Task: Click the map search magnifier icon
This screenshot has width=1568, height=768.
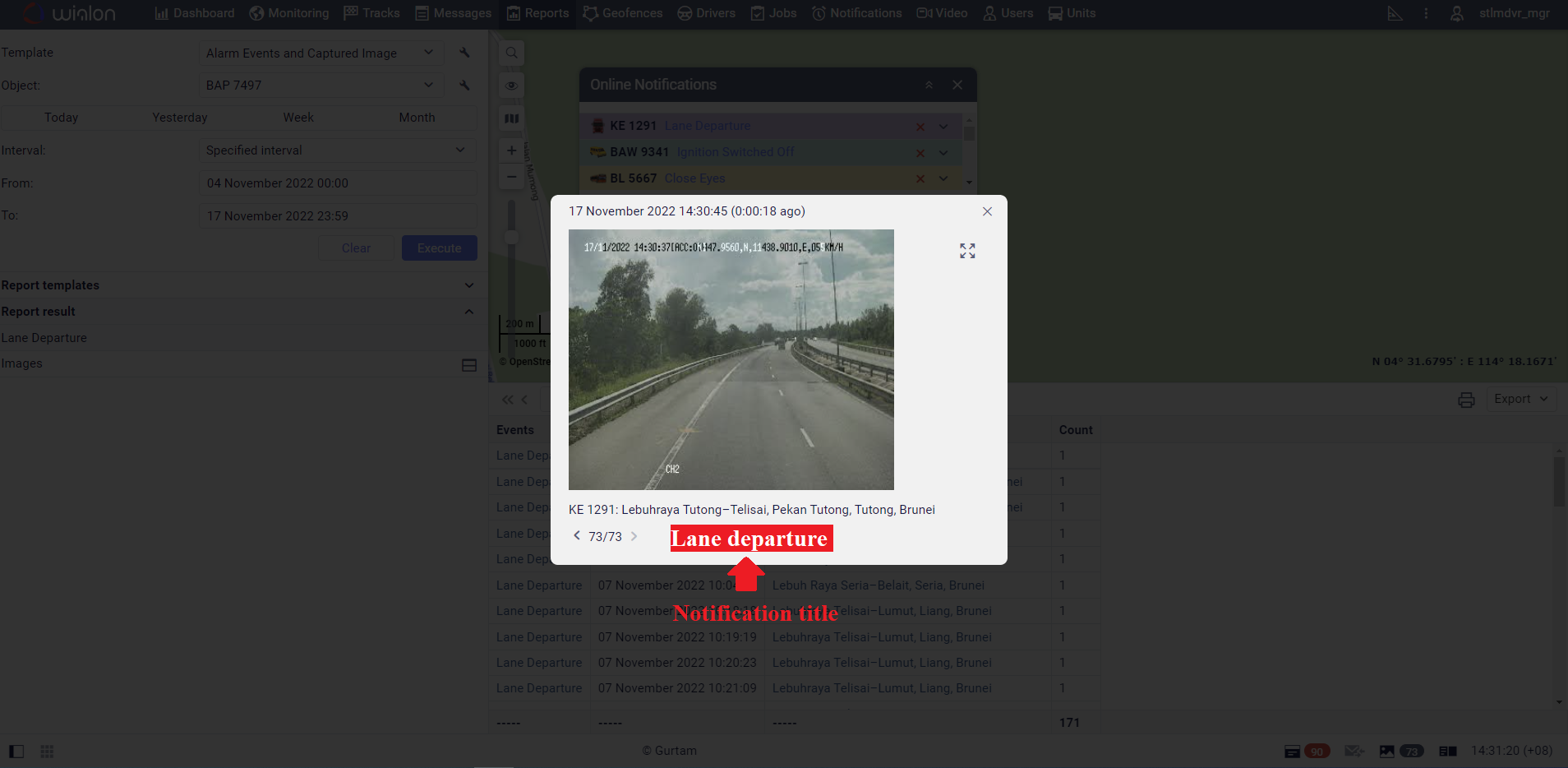Action: [x=511, y=53]
